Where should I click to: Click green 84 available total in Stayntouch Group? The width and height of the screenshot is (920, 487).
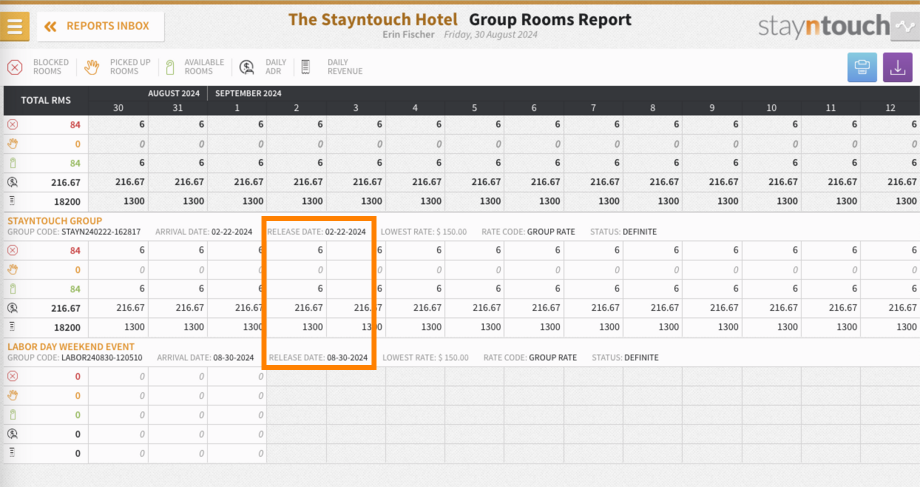(x=75, y=289)
